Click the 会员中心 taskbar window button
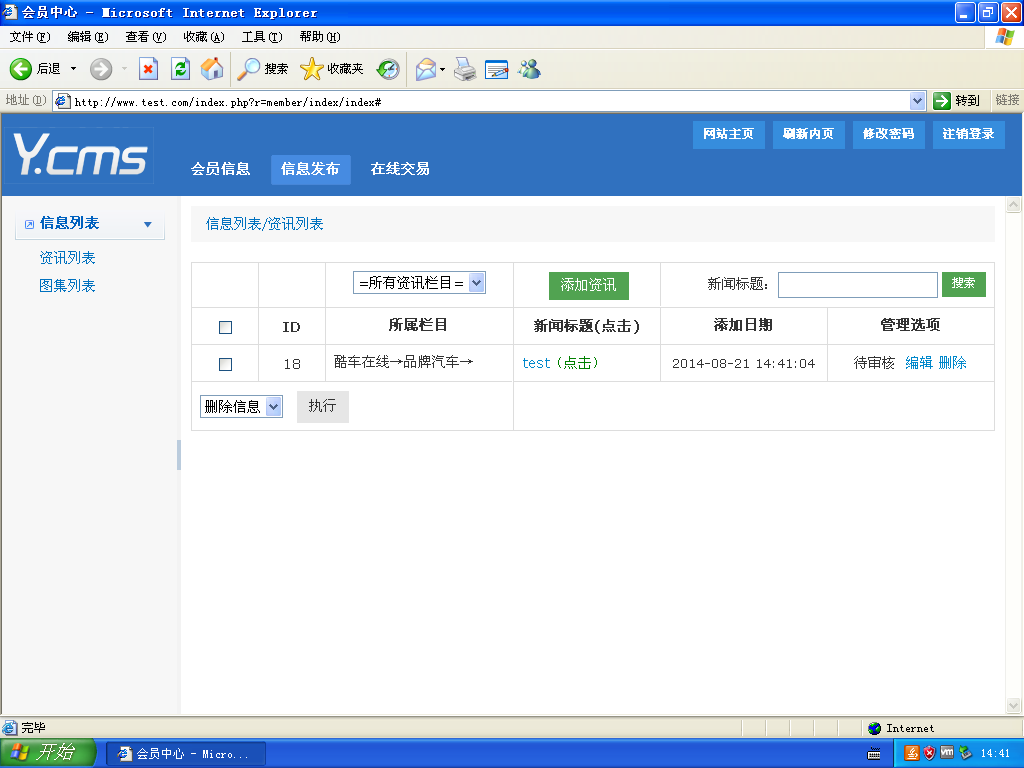 click(185, 754)
